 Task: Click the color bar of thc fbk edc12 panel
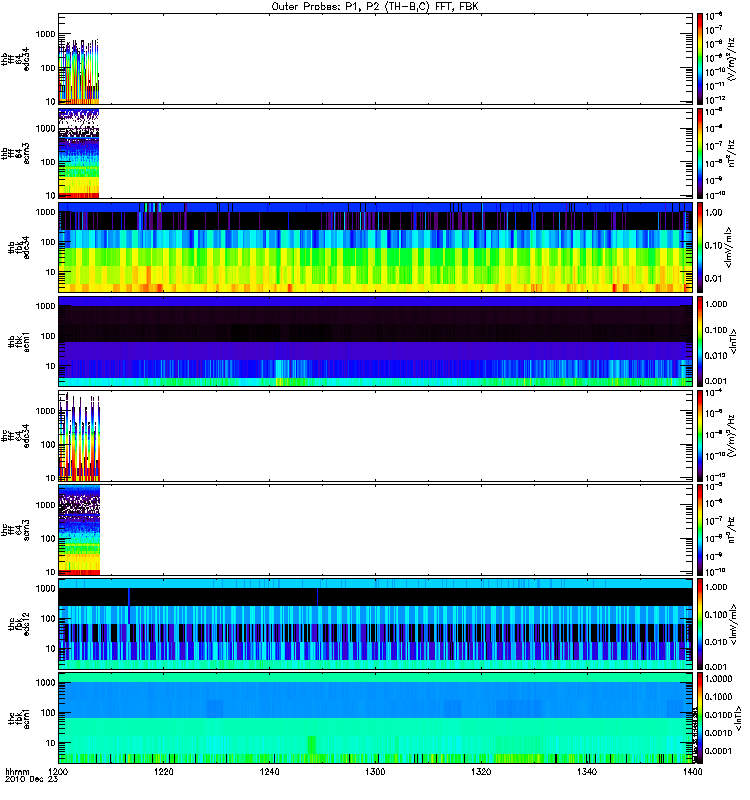(x=700, y=624)
